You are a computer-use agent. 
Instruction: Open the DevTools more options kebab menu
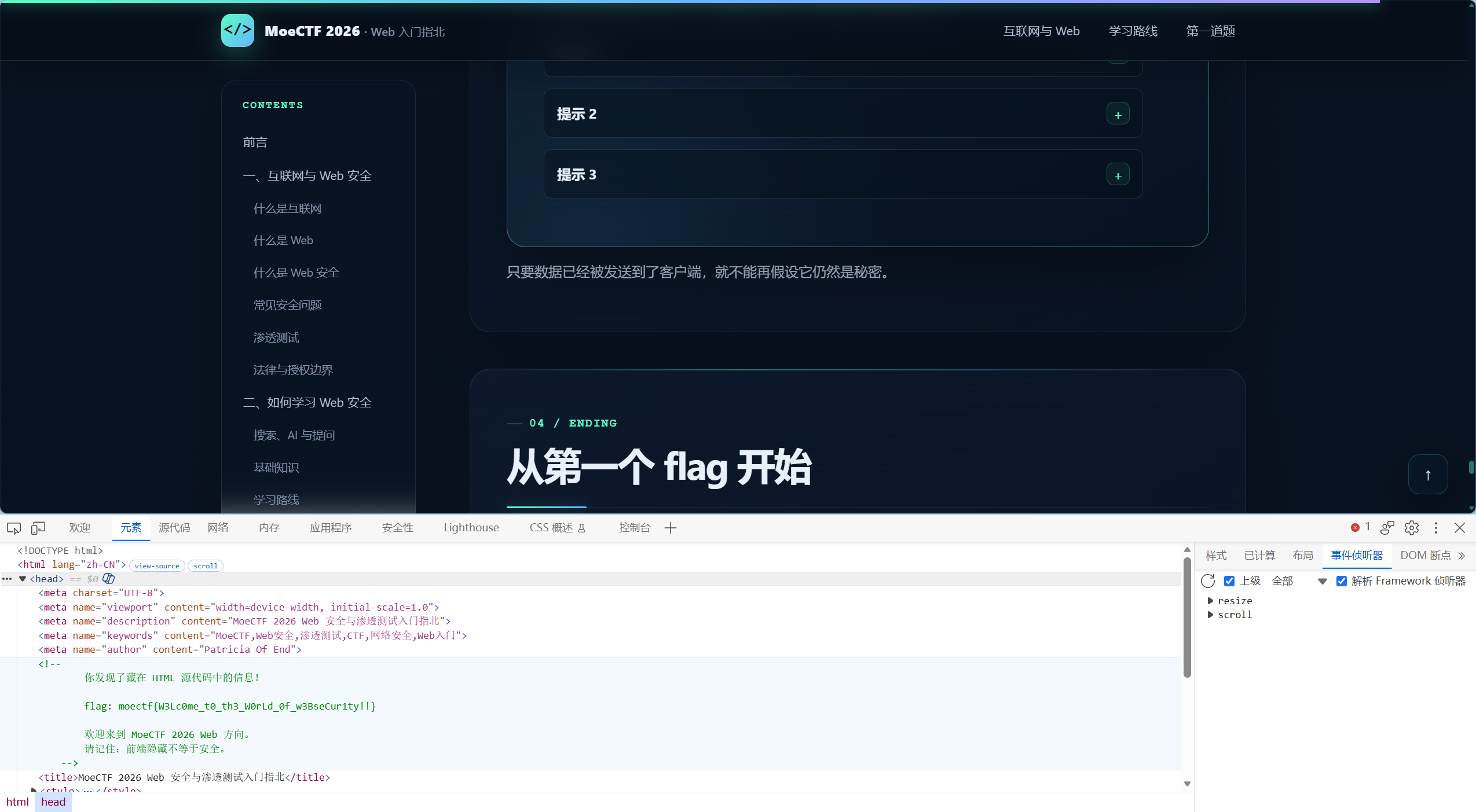pos(1436,528)
